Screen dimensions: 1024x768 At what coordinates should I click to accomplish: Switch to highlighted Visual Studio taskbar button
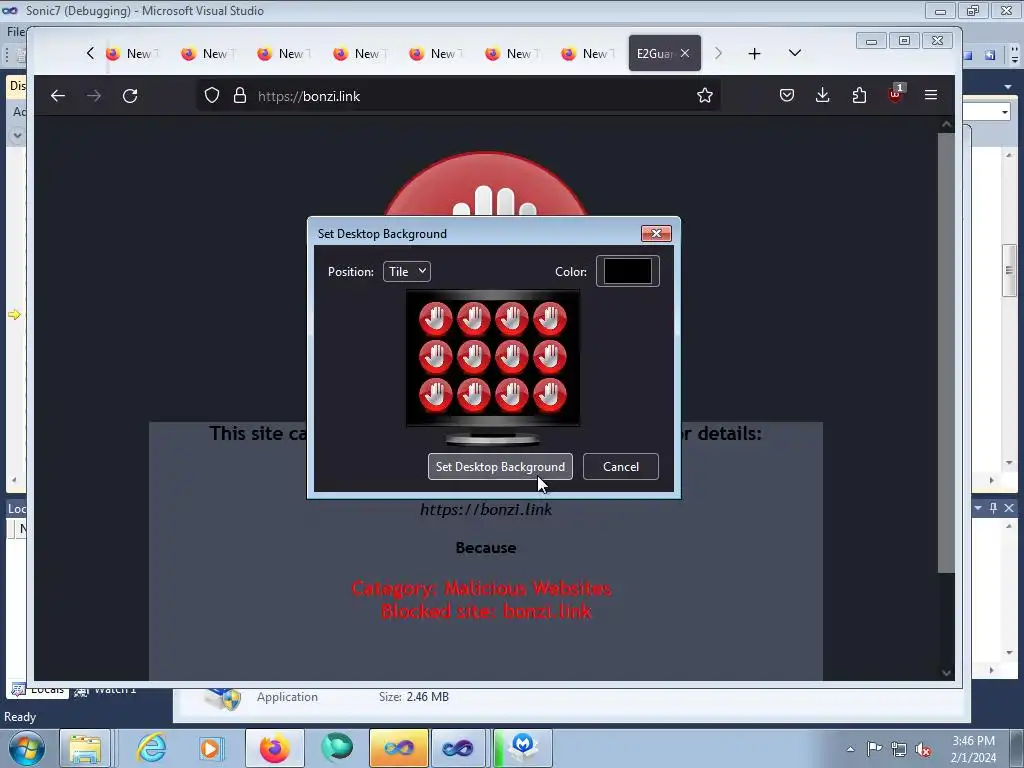tap(399, 748)
